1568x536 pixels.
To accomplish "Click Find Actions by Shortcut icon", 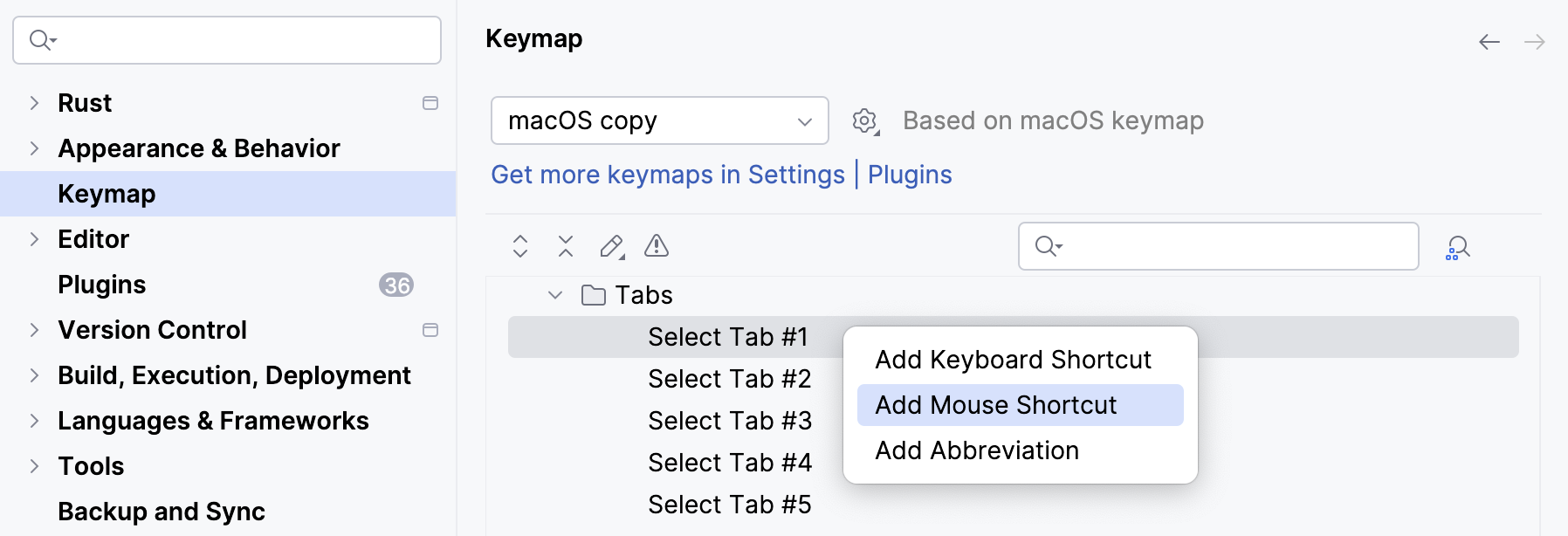I will pos(1457,248).
